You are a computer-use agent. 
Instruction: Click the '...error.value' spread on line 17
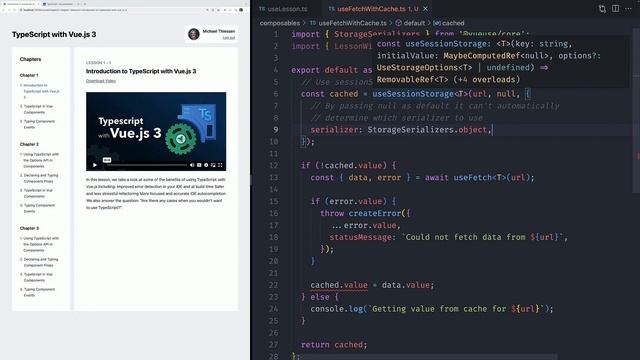tap(365, 225)
